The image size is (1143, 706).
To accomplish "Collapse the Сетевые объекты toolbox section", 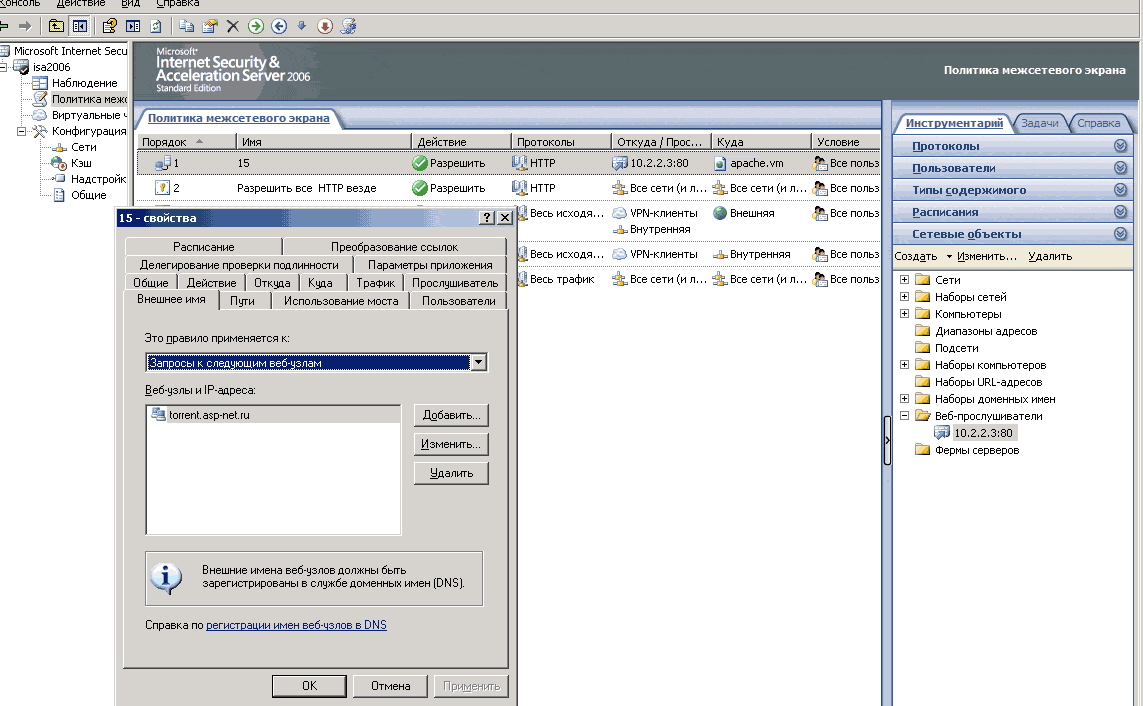I will (x=1120, y=234).
